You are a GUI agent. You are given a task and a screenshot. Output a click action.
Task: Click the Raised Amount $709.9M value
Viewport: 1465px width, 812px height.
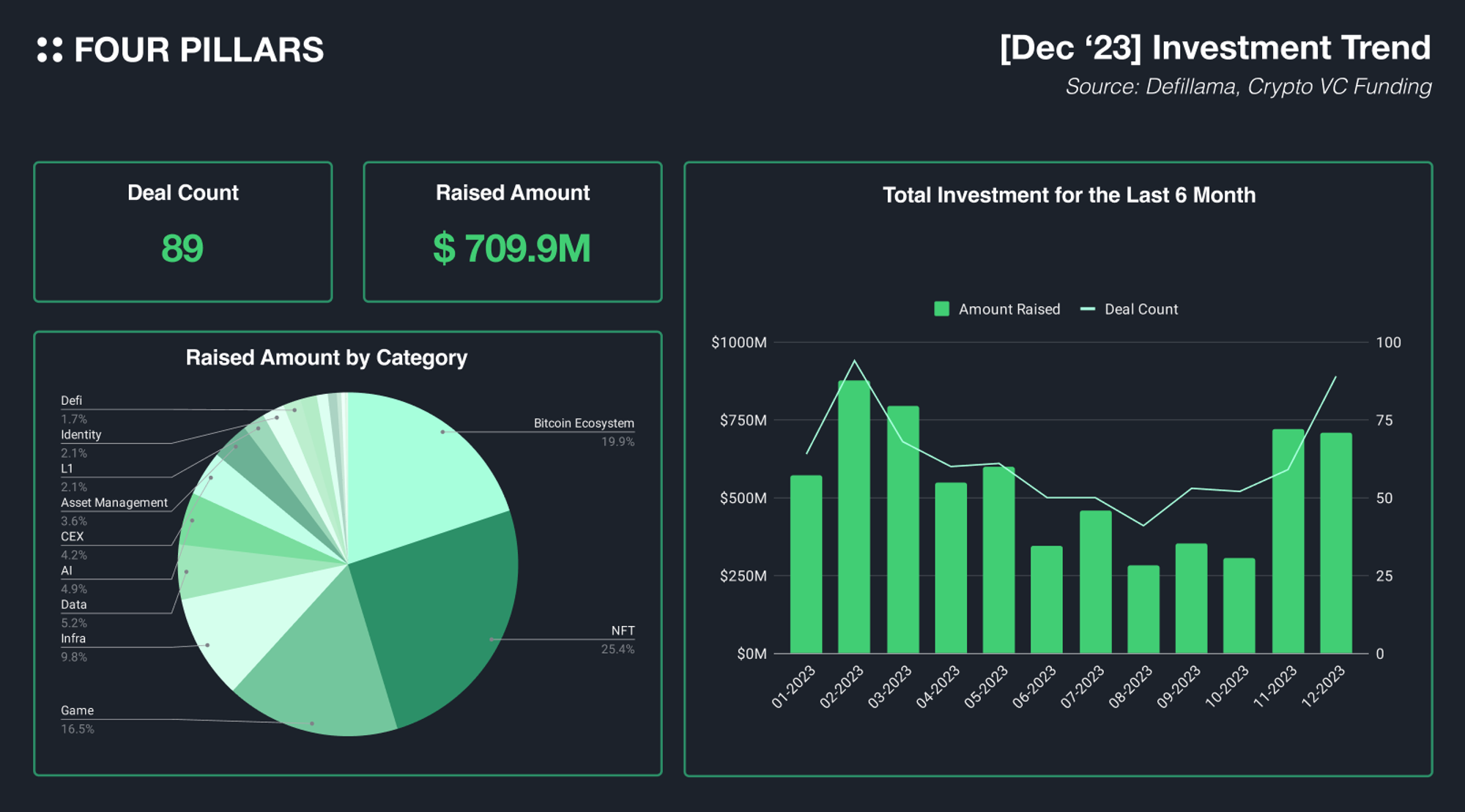pos(512,248)
